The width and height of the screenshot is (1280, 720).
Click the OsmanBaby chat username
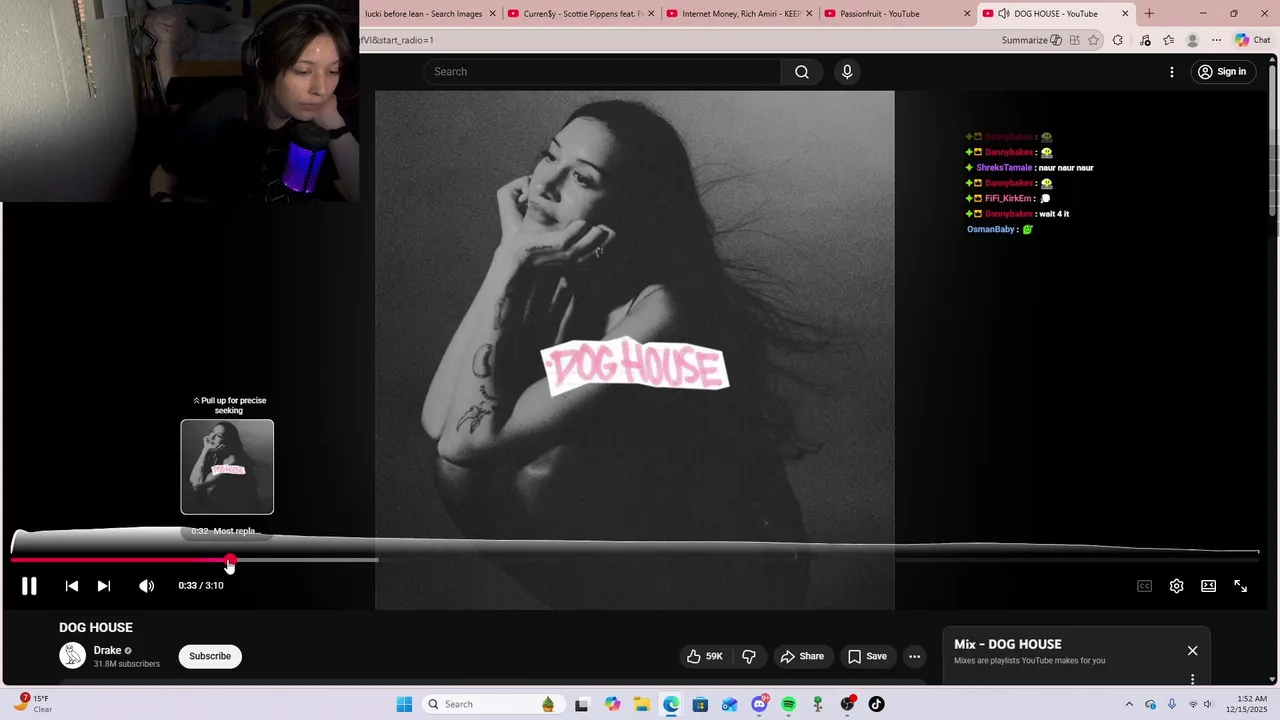[x=991, y=229]
